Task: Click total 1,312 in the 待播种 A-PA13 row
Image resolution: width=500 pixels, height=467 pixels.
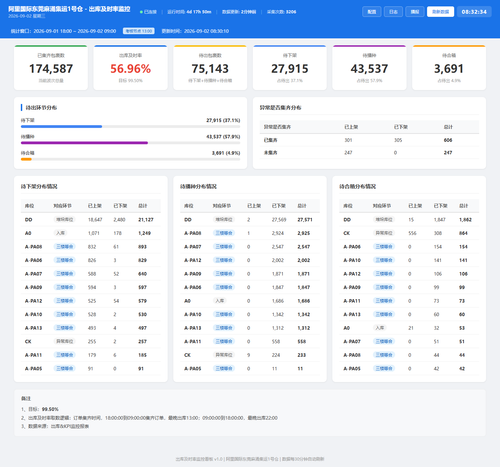Action: pos(304,328)
